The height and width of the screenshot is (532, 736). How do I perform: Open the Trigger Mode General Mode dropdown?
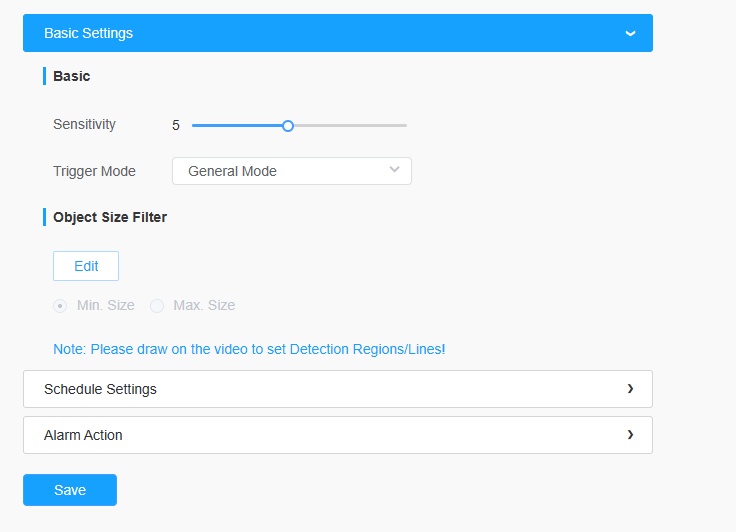[x=292, y=171]
